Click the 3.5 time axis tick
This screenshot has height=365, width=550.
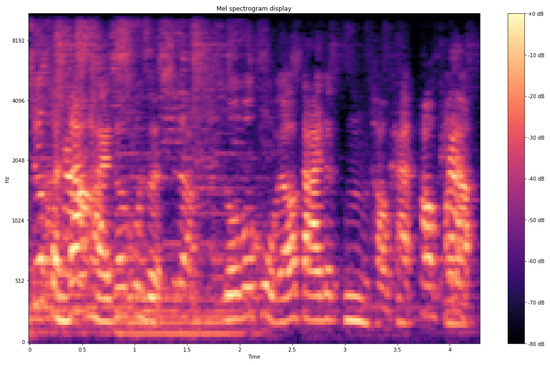[397, 350]
